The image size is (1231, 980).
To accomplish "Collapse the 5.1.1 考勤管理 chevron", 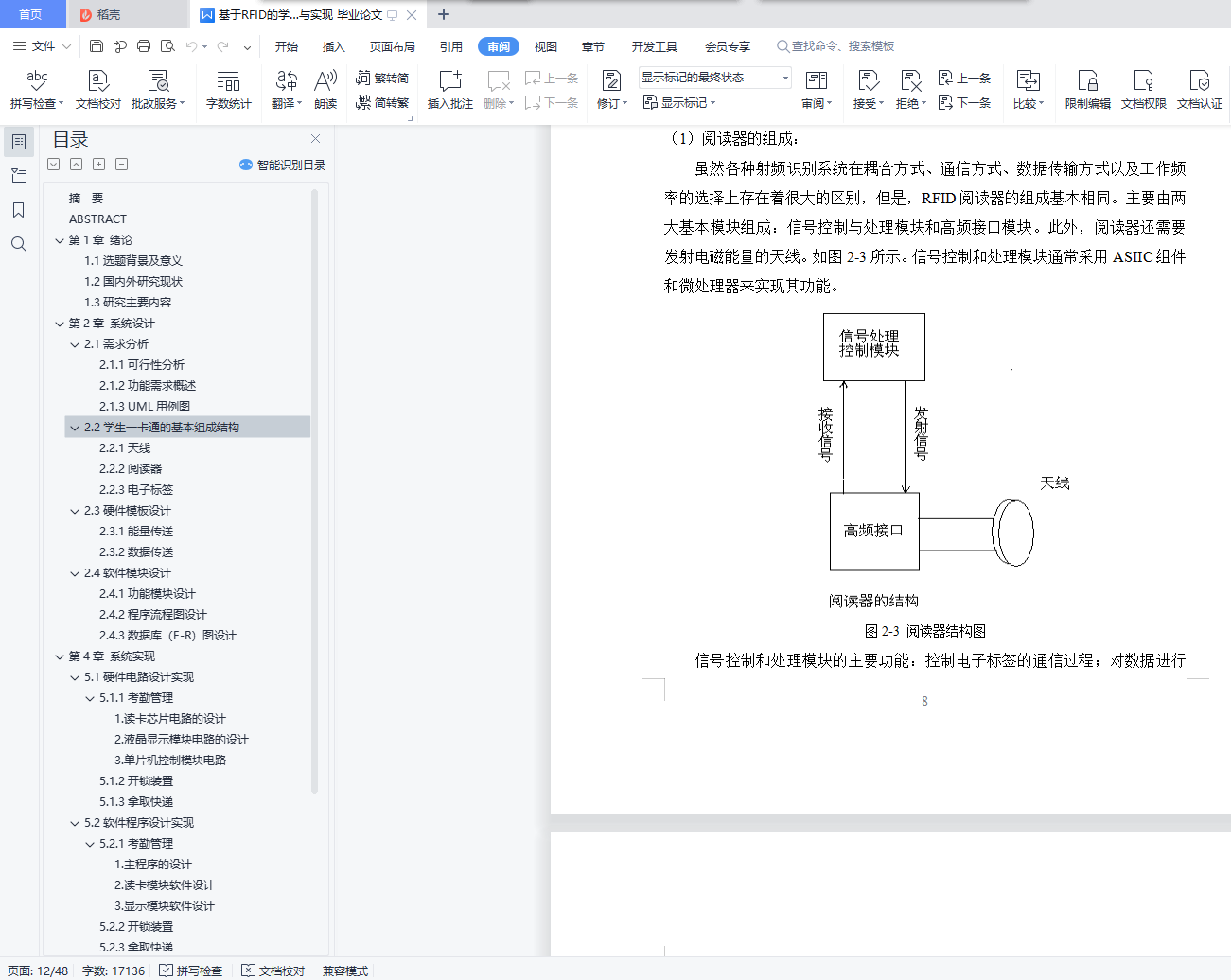I will click(x=90, y=698).
